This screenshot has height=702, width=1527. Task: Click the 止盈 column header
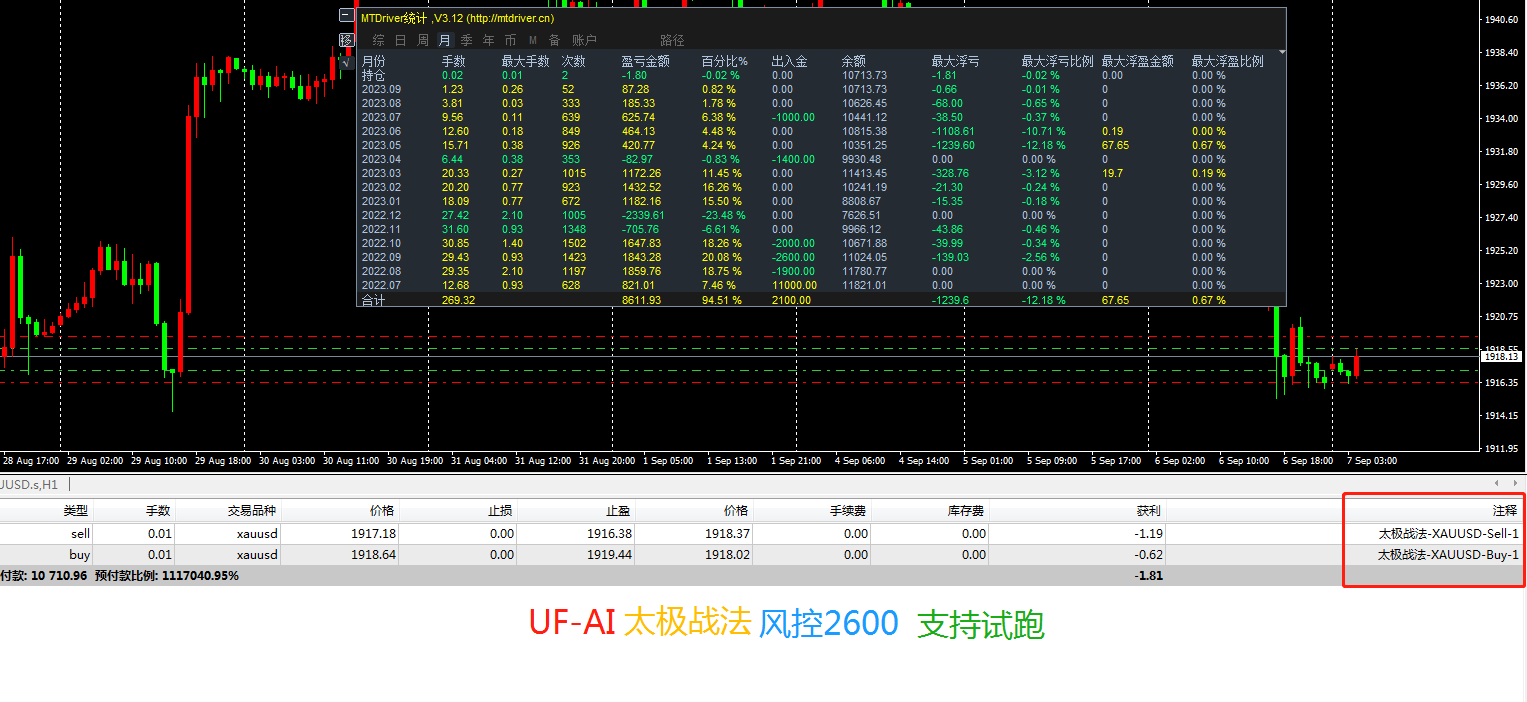click(619, 511)
